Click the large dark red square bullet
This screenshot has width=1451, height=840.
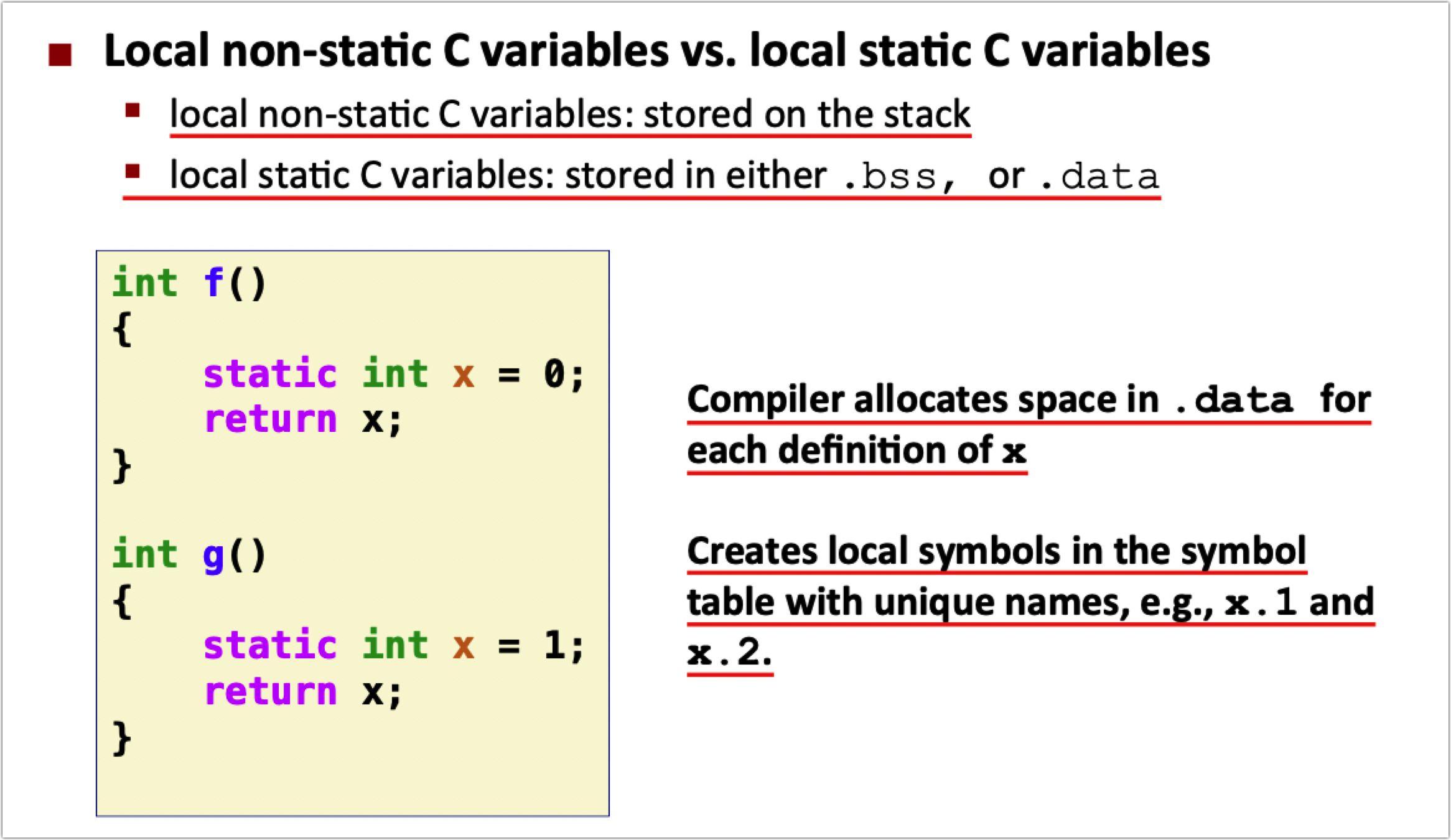coord(60,55)
